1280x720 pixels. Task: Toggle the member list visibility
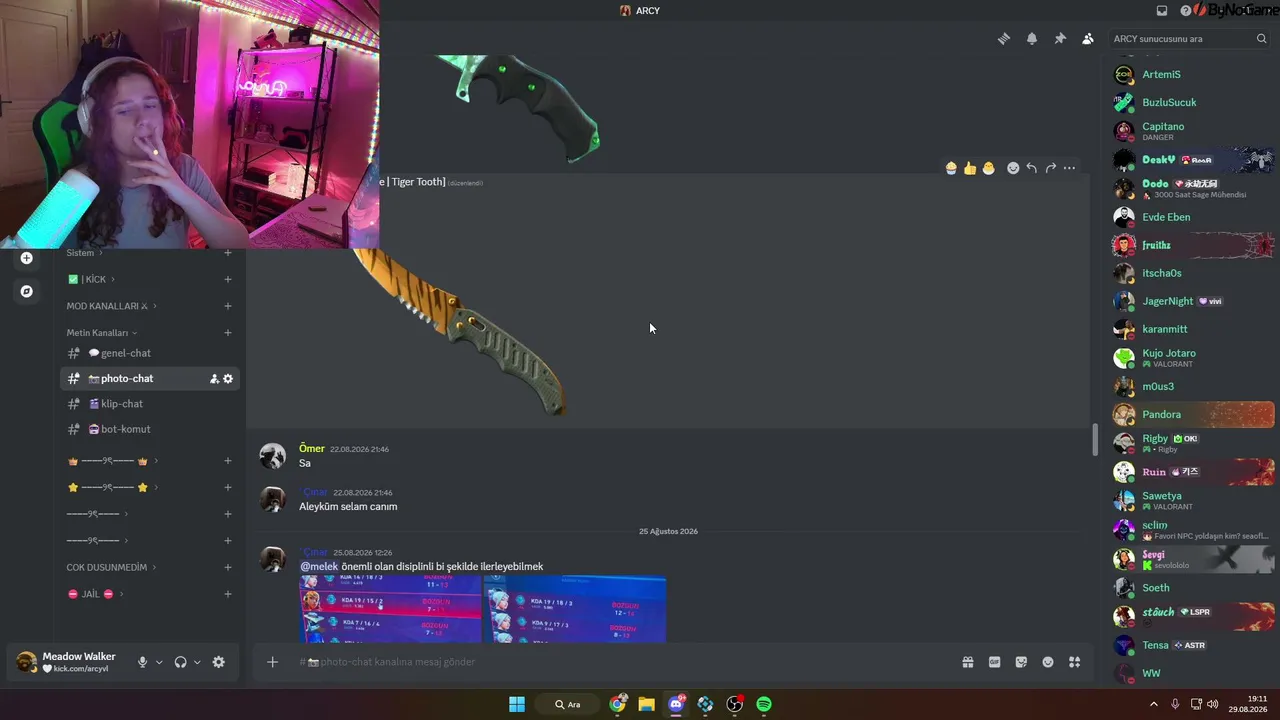coord(1088,39)
